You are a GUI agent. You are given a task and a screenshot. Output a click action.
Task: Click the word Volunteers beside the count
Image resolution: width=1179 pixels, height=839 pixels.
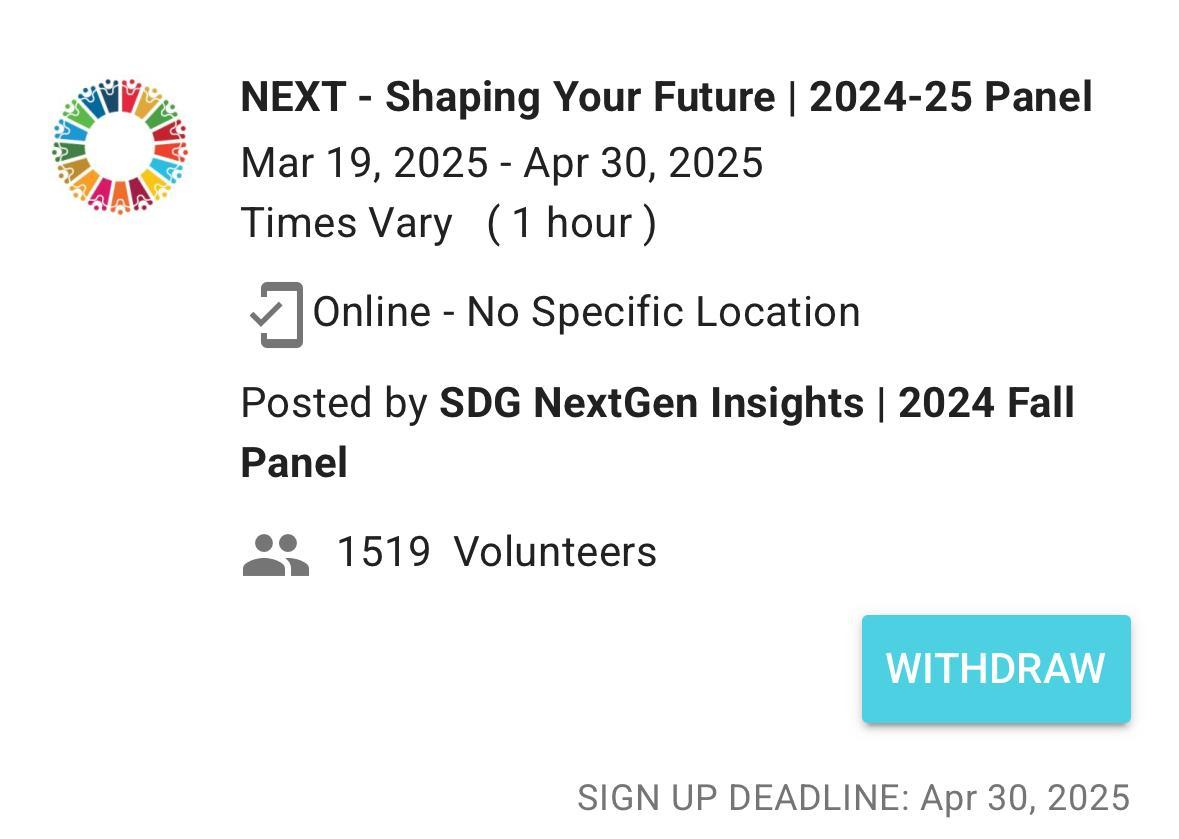pos(555,552)
